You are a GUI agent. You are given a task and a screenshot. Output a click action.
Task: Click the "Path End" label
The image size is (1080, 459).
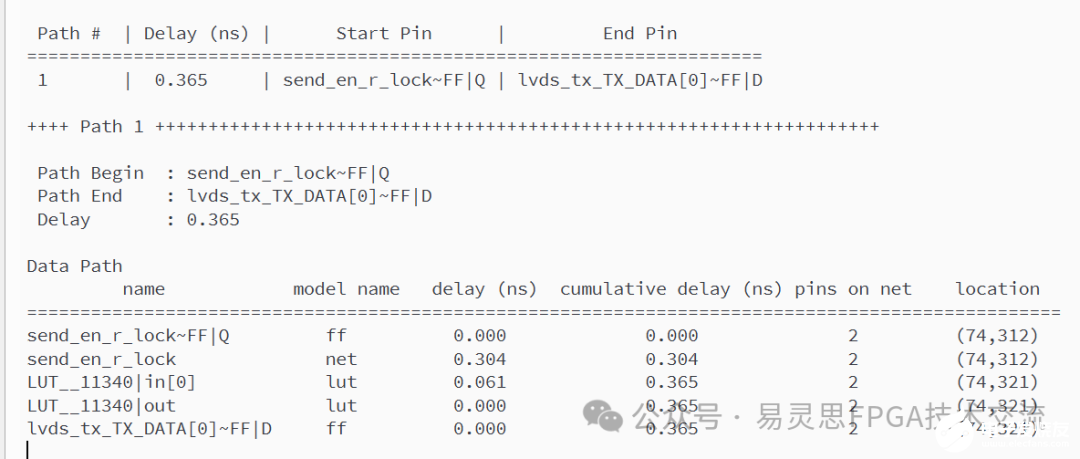(x=79, y=196)
